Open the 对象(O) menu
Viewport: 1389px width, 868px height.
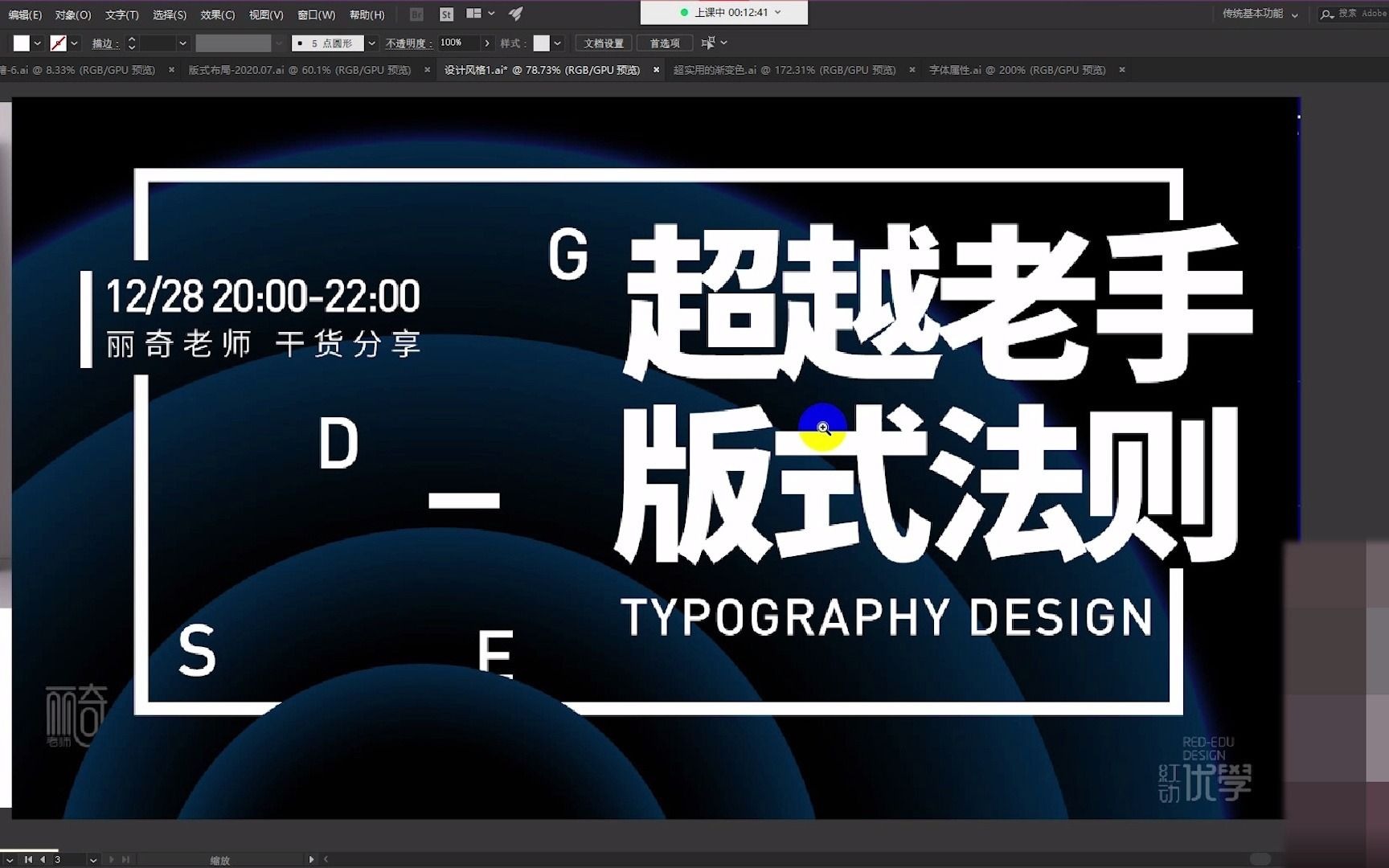tap(73, 14)
